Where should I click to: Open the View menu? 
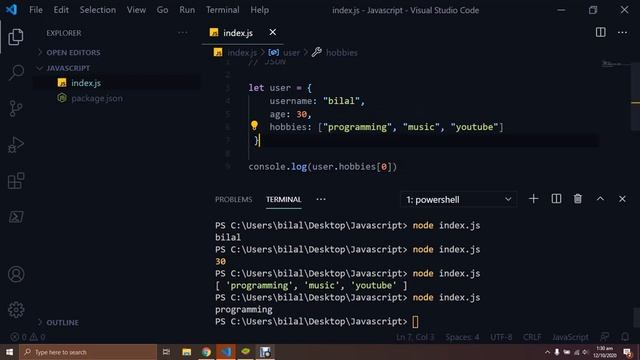click(x=136, y=10)
